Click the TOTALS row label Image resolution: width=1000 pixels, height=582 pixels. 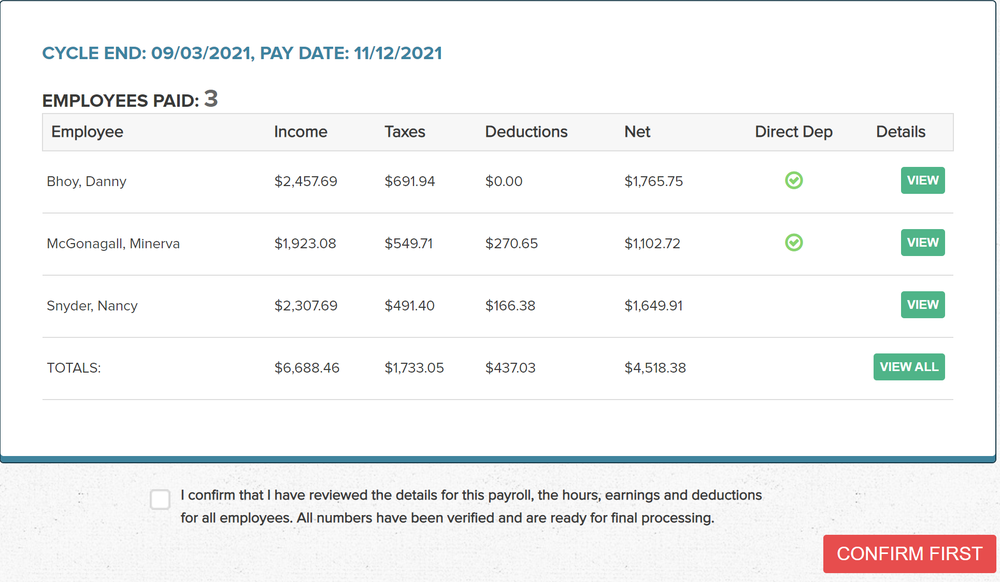coord(73,367)
